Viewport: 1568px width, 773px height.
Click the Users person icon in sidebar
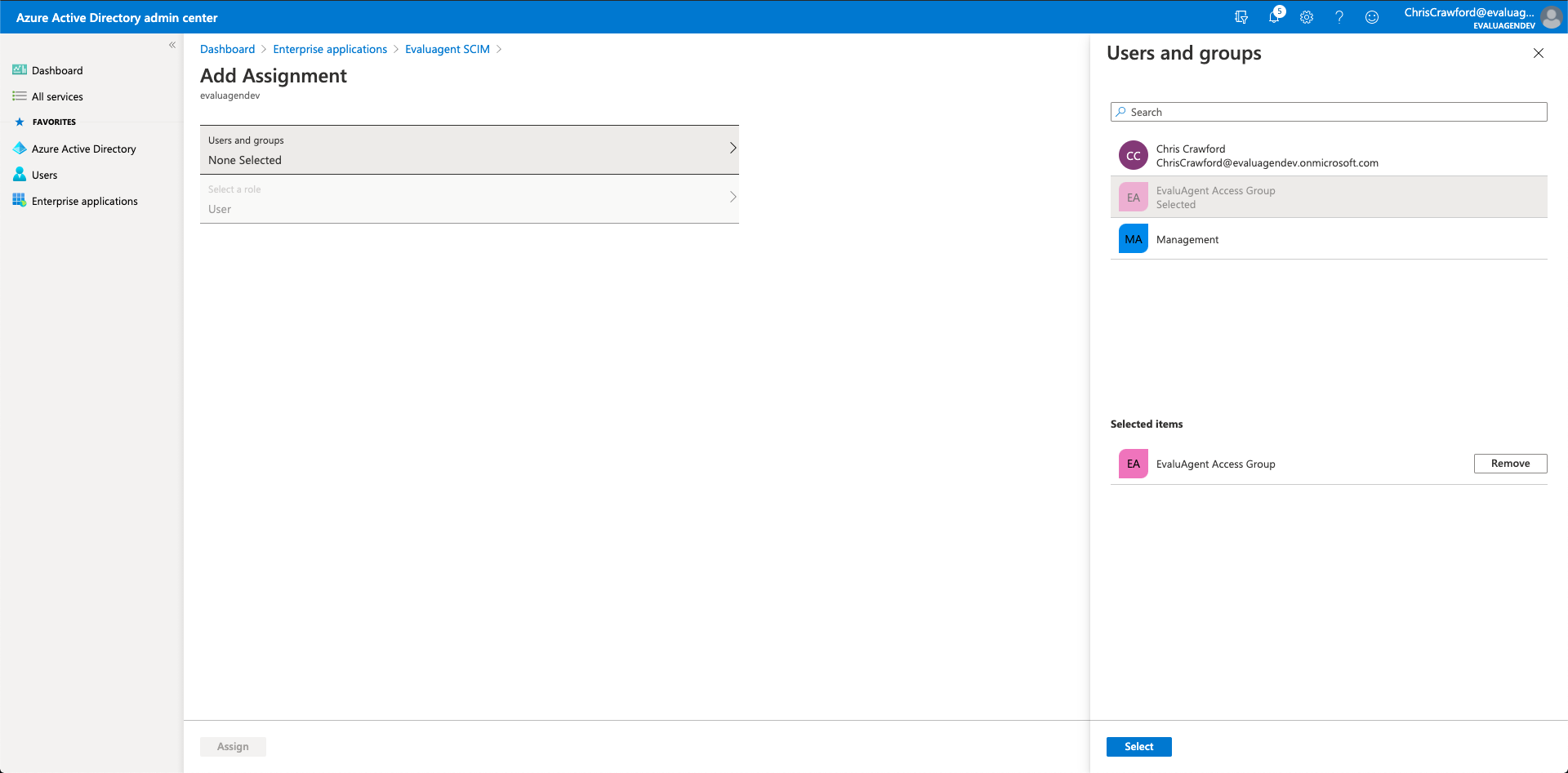(20, 175)
